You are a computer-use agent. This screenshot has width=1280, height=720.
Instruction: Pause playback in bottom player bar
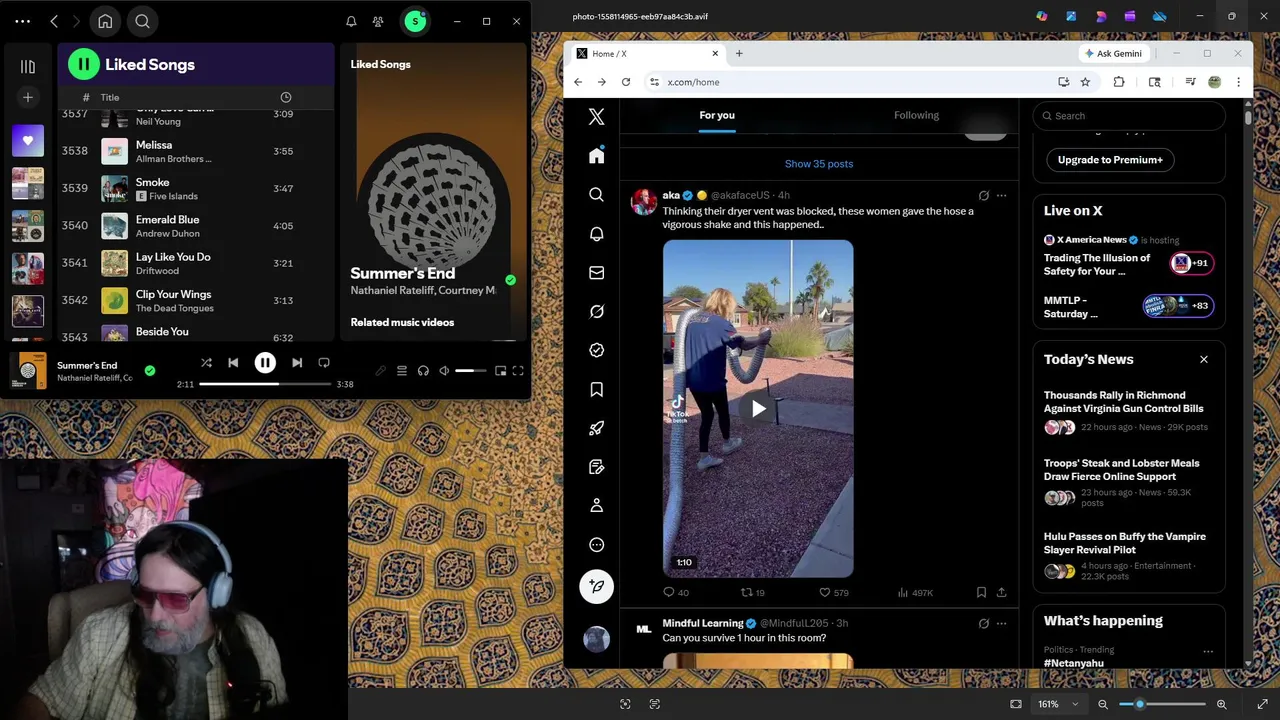pos(265,363)
